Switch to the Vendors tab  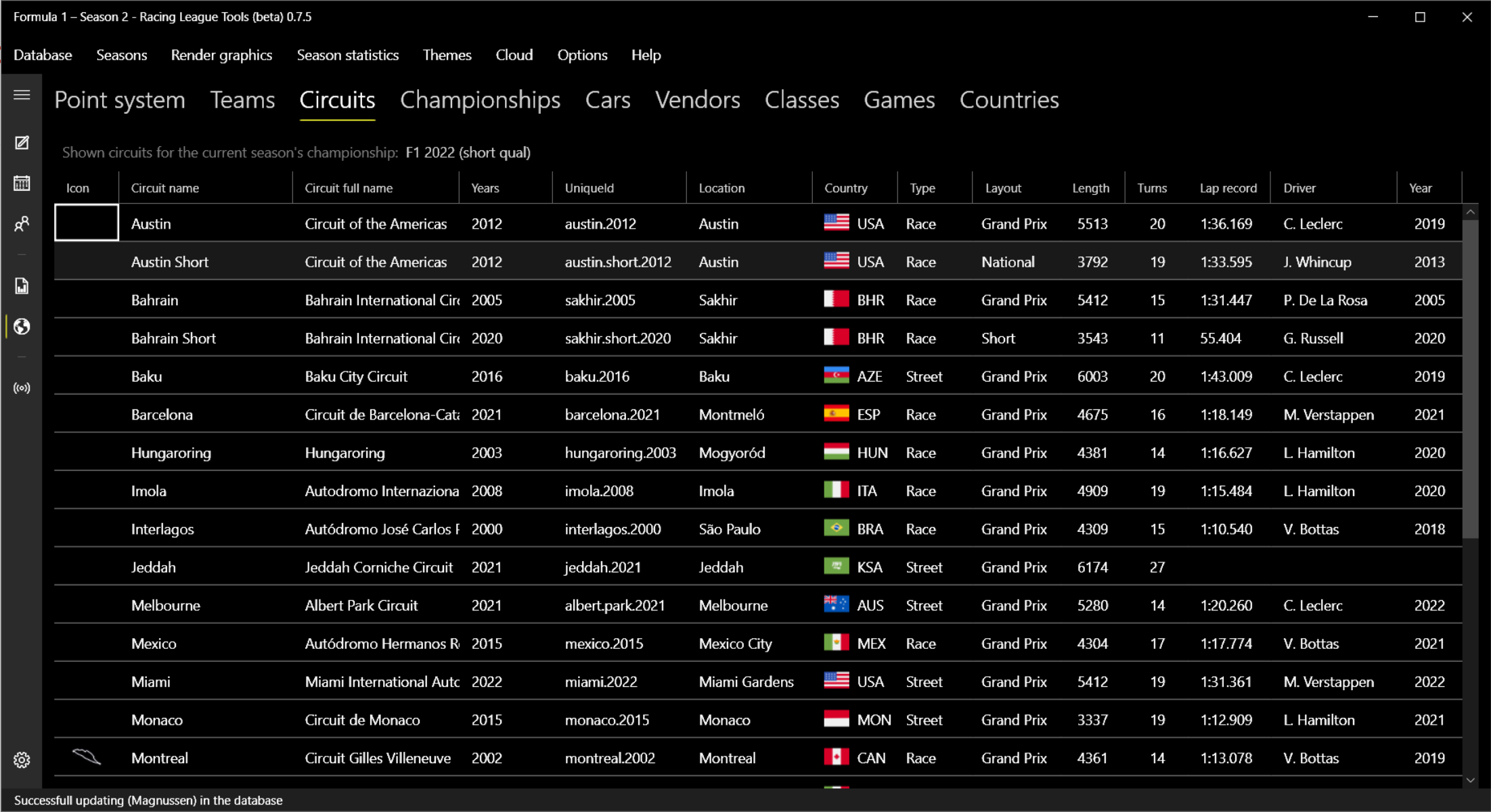[697, 100]
